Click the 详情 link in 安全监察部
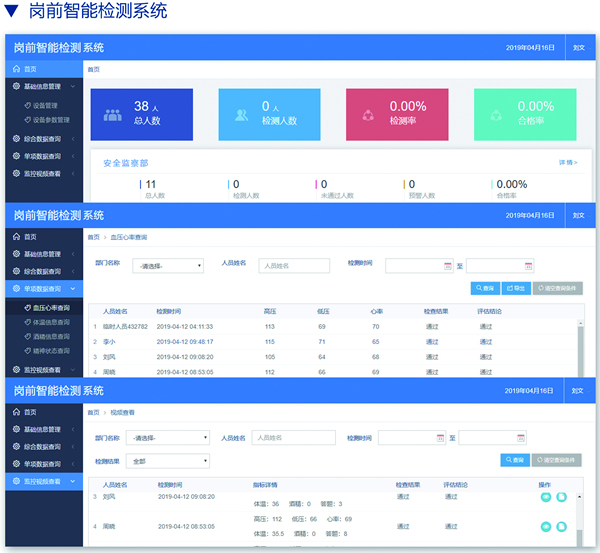 tap(568, 161)
